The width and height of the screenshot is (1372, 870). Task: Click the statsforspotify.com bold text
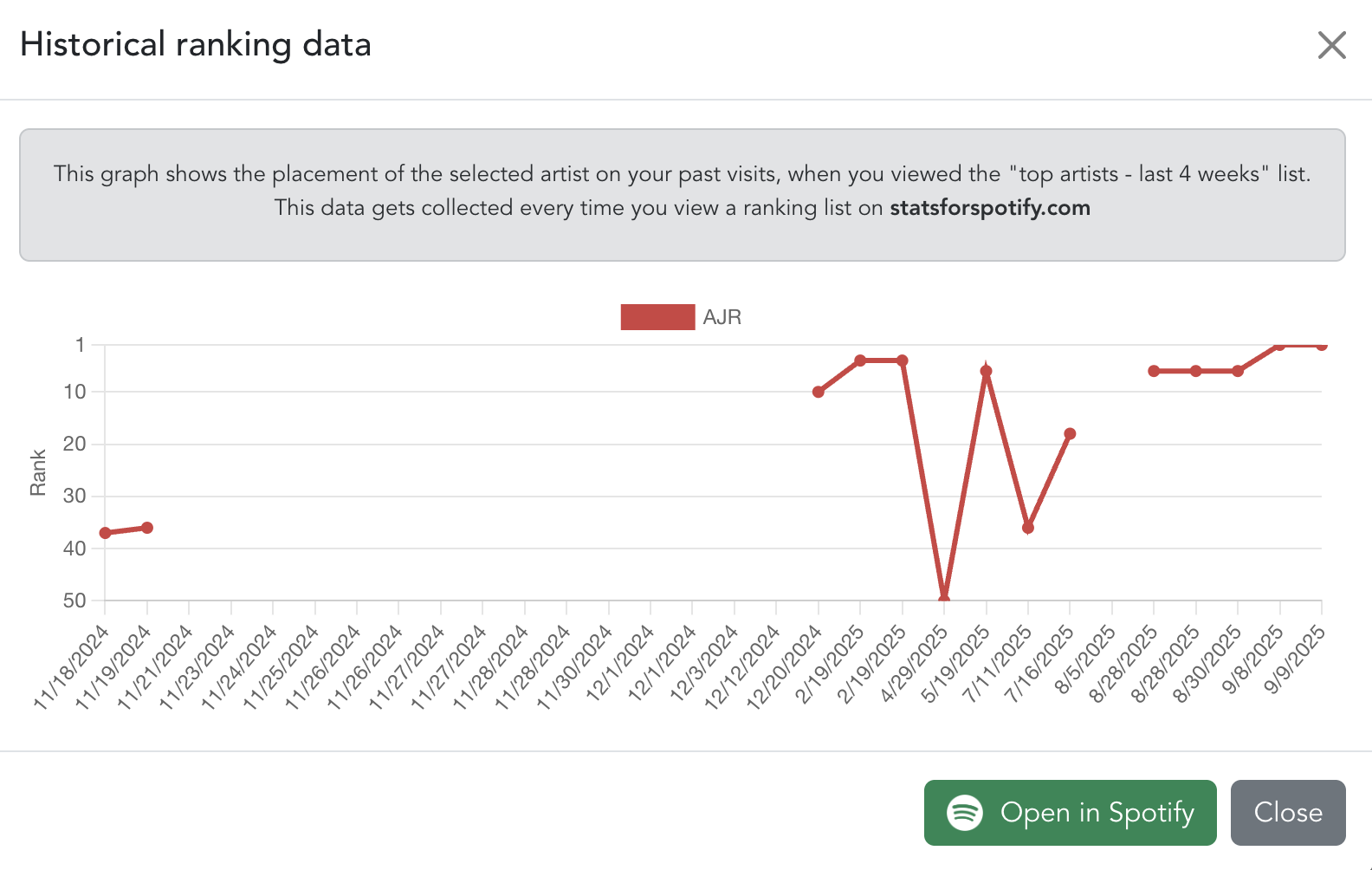click(989, 208)
